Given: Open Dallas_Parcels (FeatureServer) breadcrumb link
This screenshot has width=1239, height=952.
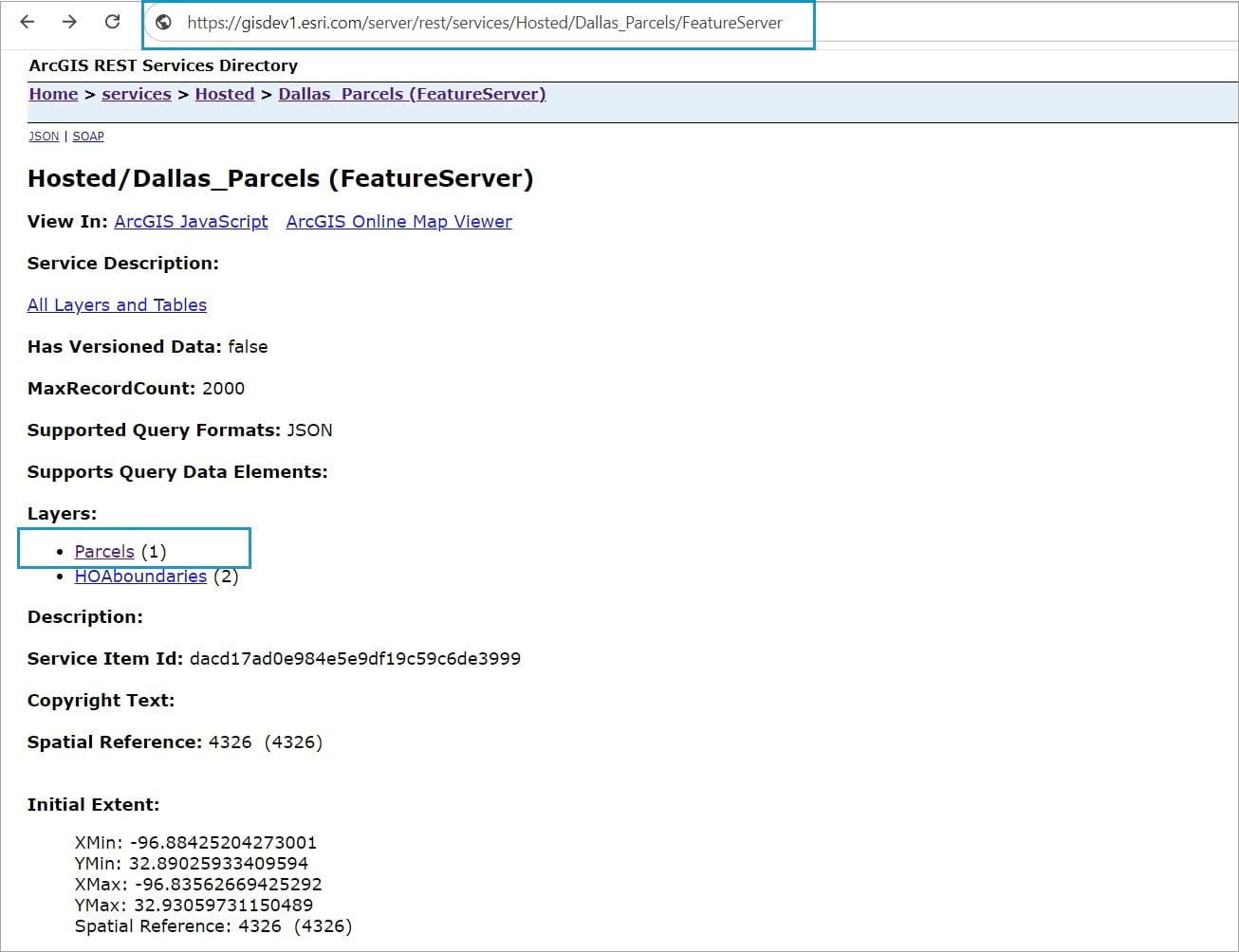Looking at the screenshot, I should [412, 94].
